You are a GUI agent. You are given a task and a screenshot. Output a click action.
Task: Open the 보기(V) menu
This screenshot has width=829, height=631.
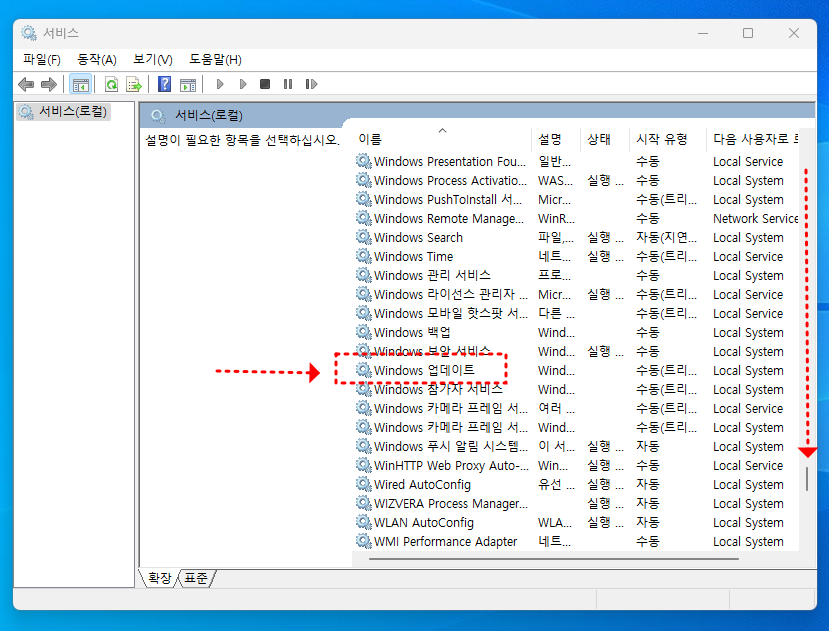point(153,59)
